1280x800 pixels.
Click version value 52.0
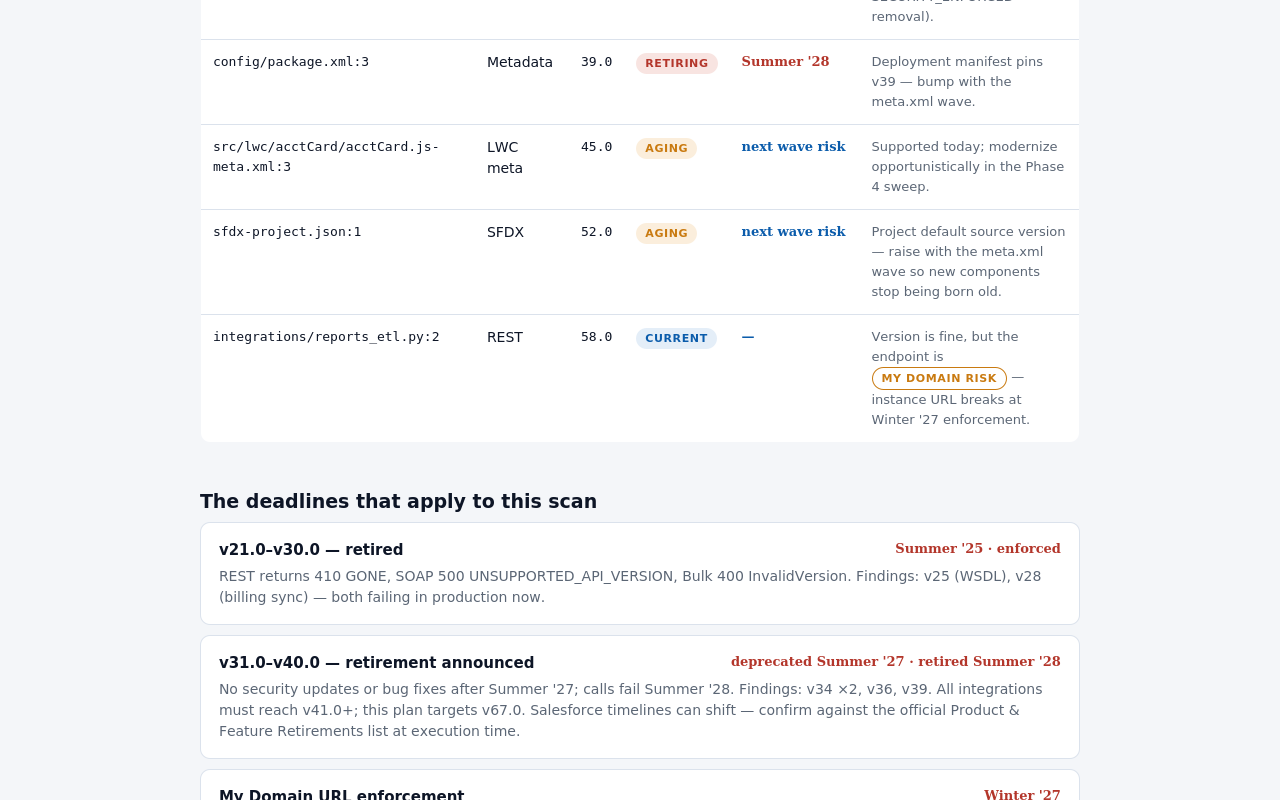coord(597,232)
